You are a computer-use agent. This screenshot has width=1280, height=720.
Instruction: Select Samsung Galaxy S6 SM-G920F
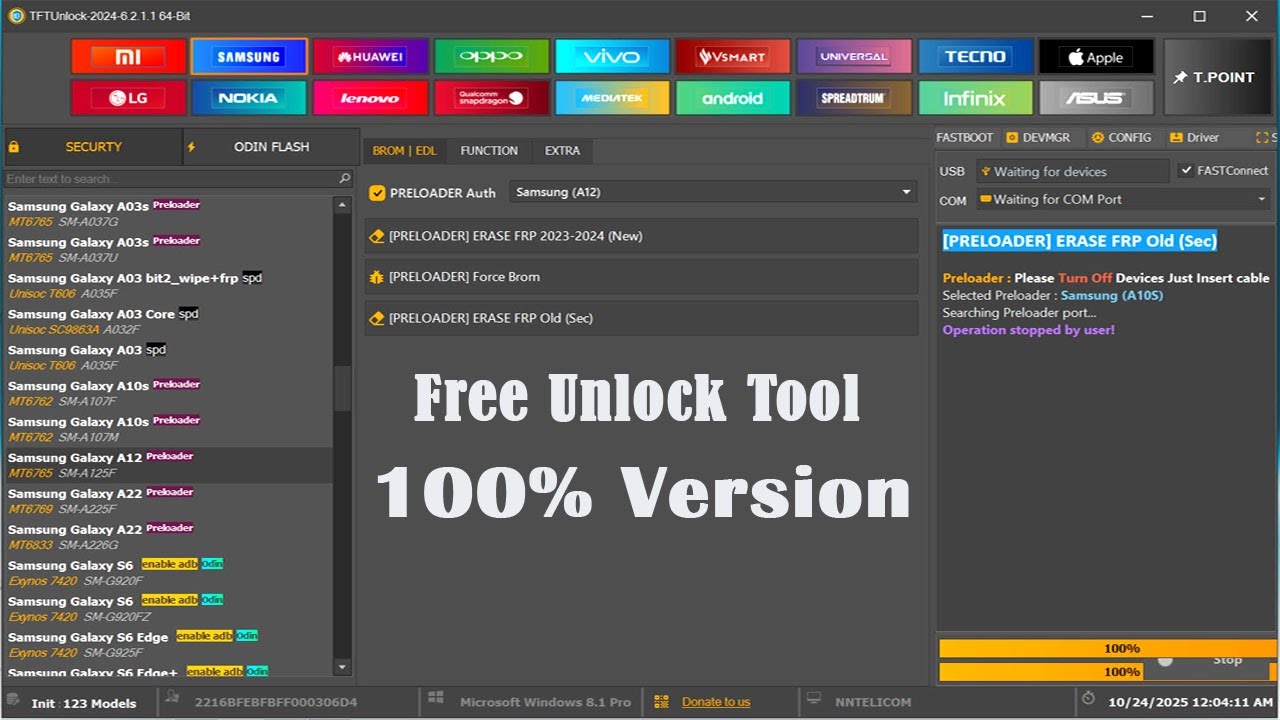(x=168, y=573)
